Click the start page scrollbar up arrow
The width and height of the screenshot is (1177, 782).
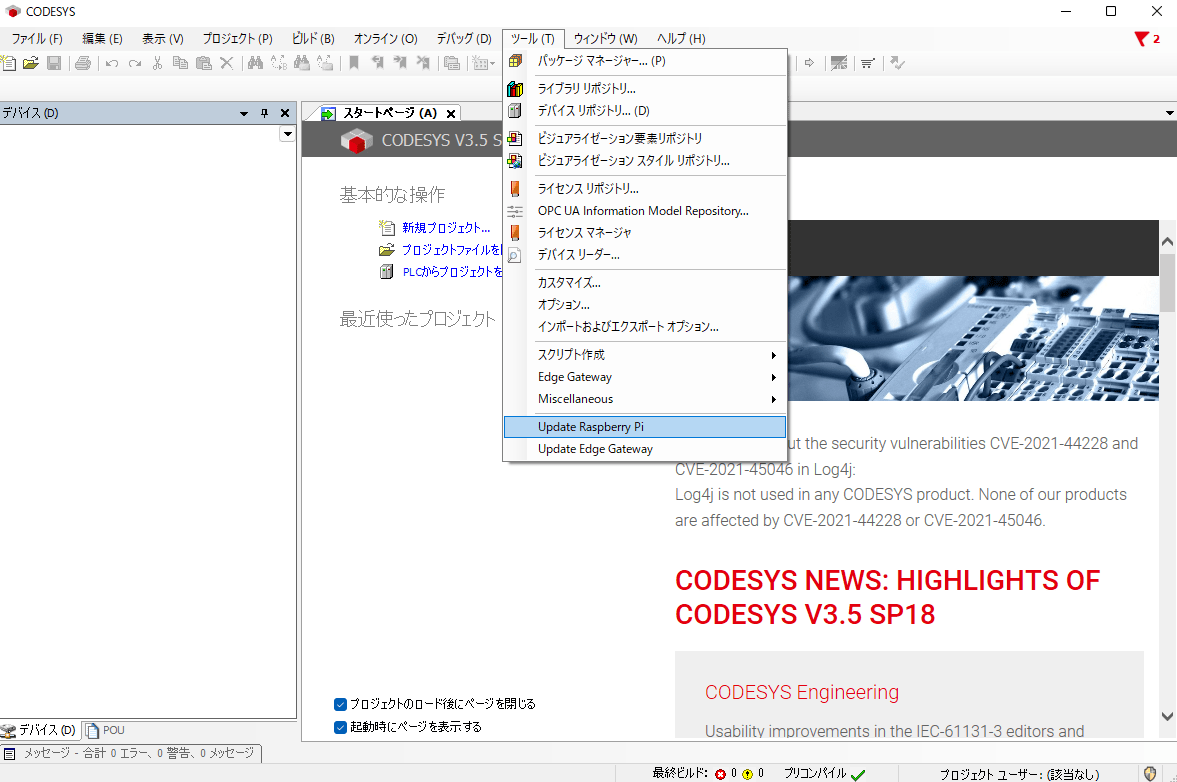click(1167, 242)
